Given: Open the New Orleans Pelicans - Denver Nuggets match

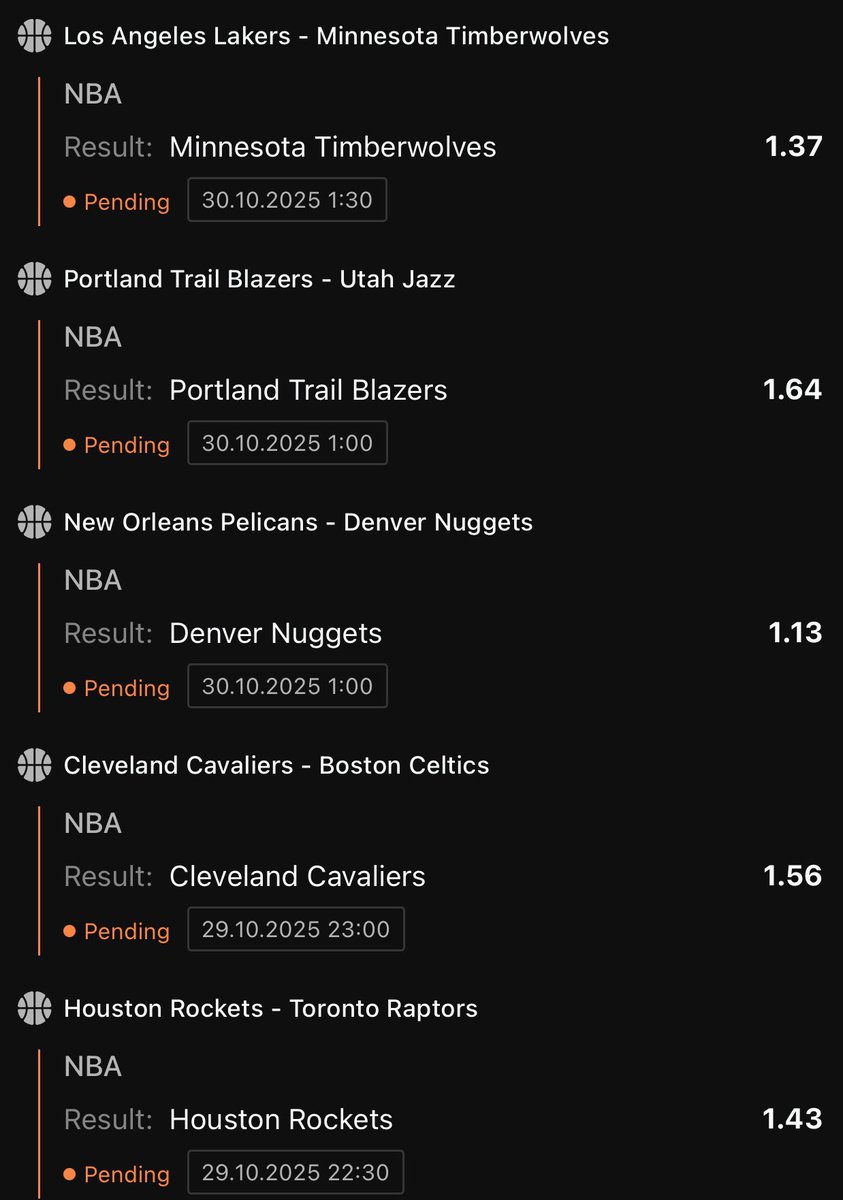Looking at the screenshot, I should click(x=298, y=522).
